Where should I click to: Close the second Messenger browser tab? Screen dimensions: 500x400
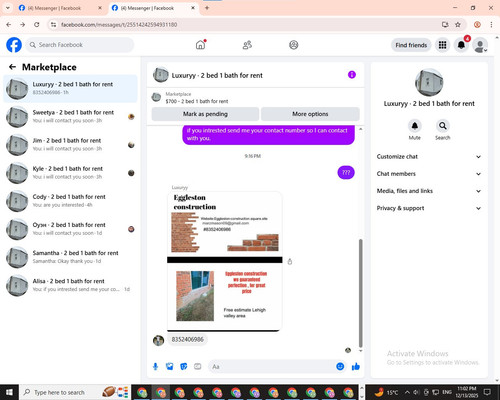point(193,8)
